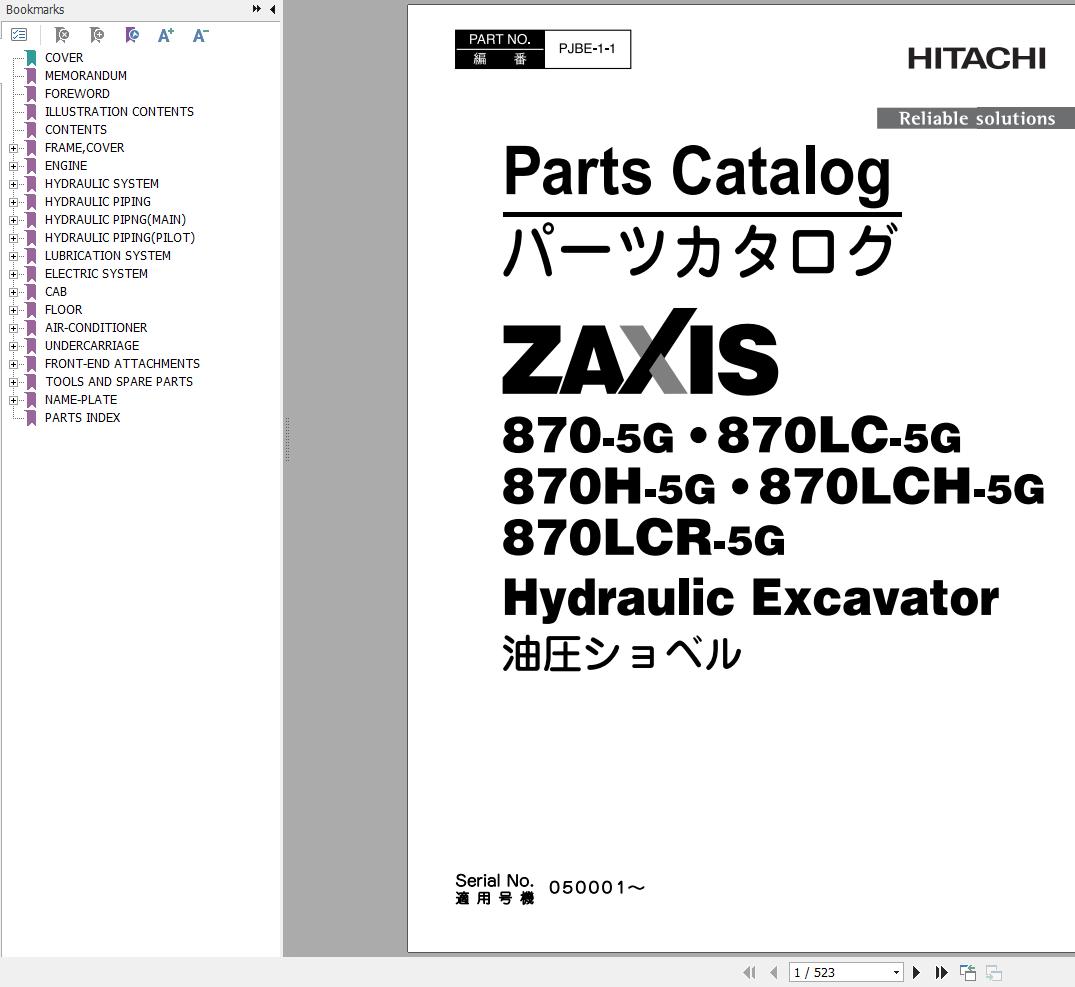Click the bookmark destination icon
The width and height of the screenshot is (1075, 987).
(x=132, y=34)
